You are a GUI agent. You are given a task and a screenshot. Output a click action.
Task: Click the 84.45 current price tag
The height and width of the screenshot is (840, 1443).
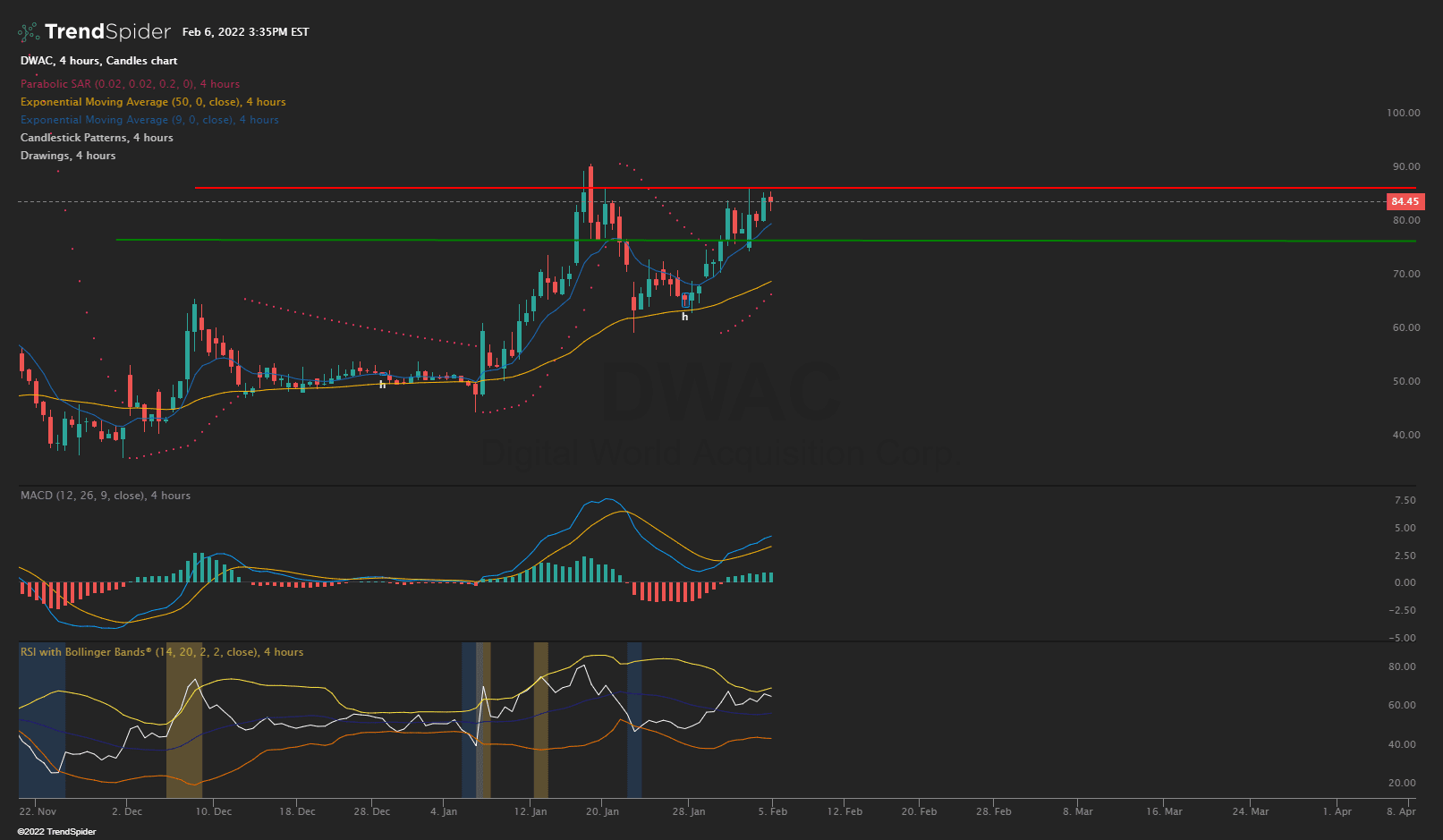point(1405,201)
